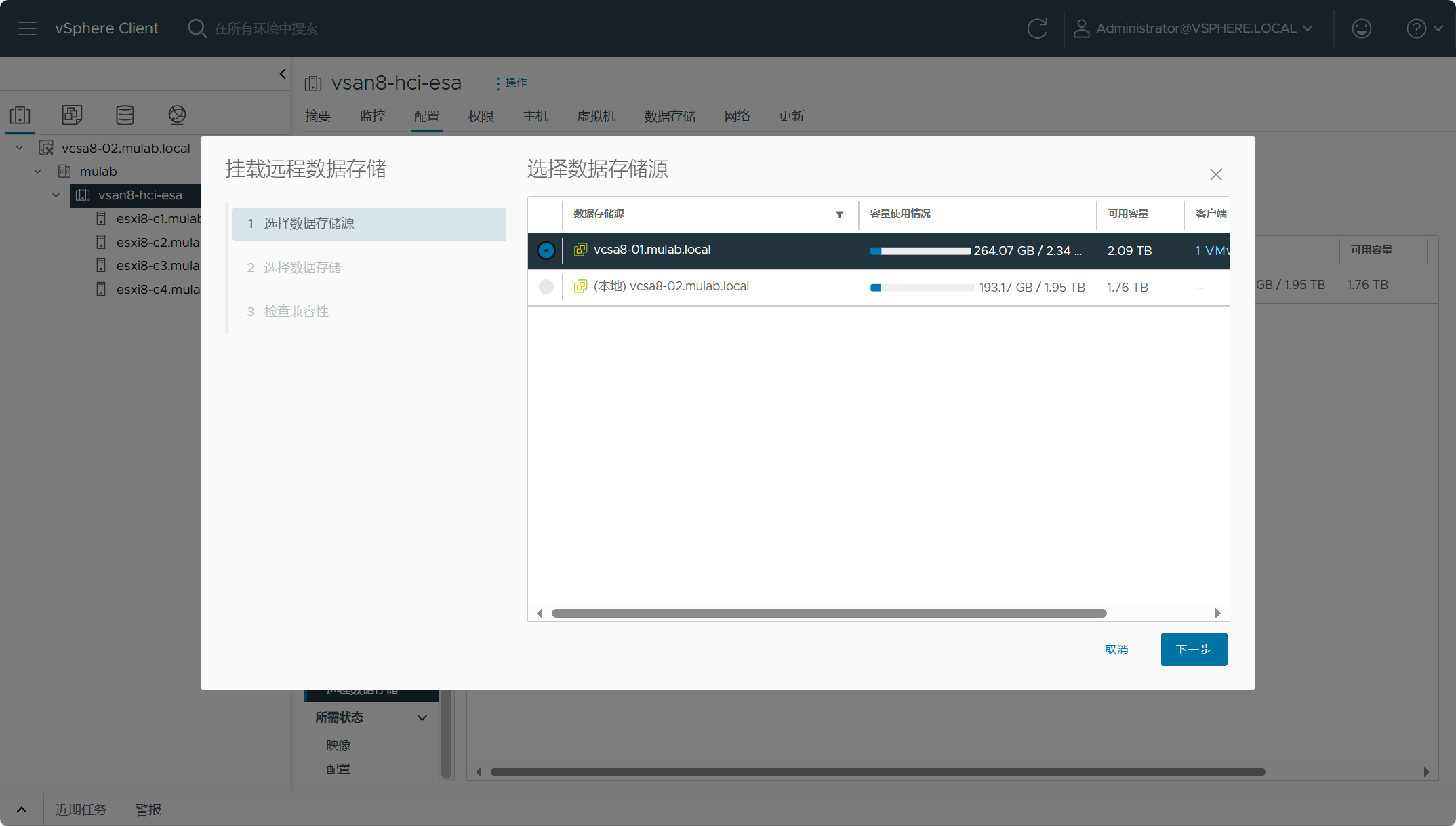Viewport: 1456px width, 826px height.
Task: Click 下一步 to continue wizard
Action: 1194,649
